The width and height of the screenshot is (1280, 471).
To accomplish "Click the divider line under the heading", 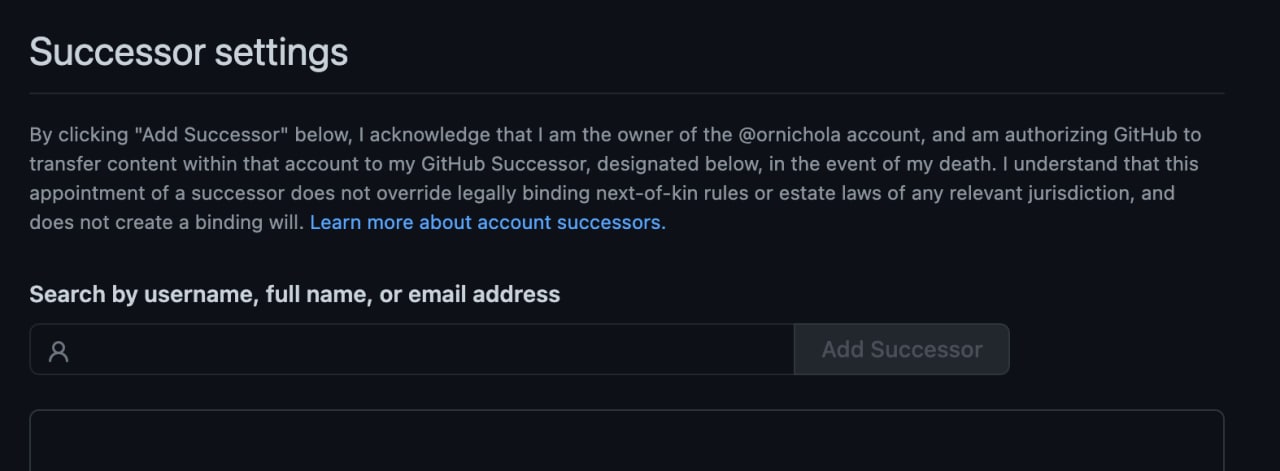I will click(x=627, y=93).
